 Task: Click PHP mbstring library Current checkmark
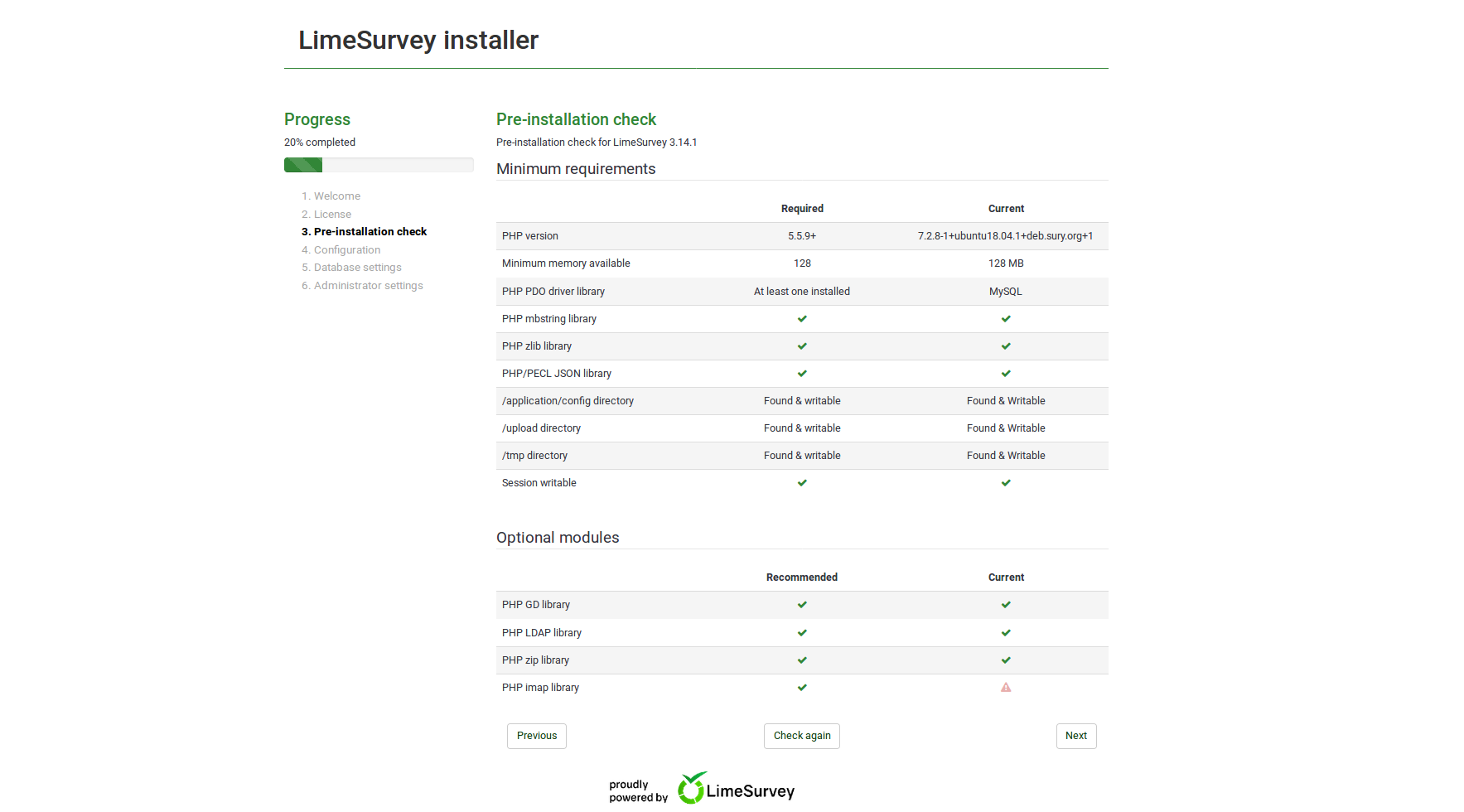pyautogui.click(x=1006, y=319)
